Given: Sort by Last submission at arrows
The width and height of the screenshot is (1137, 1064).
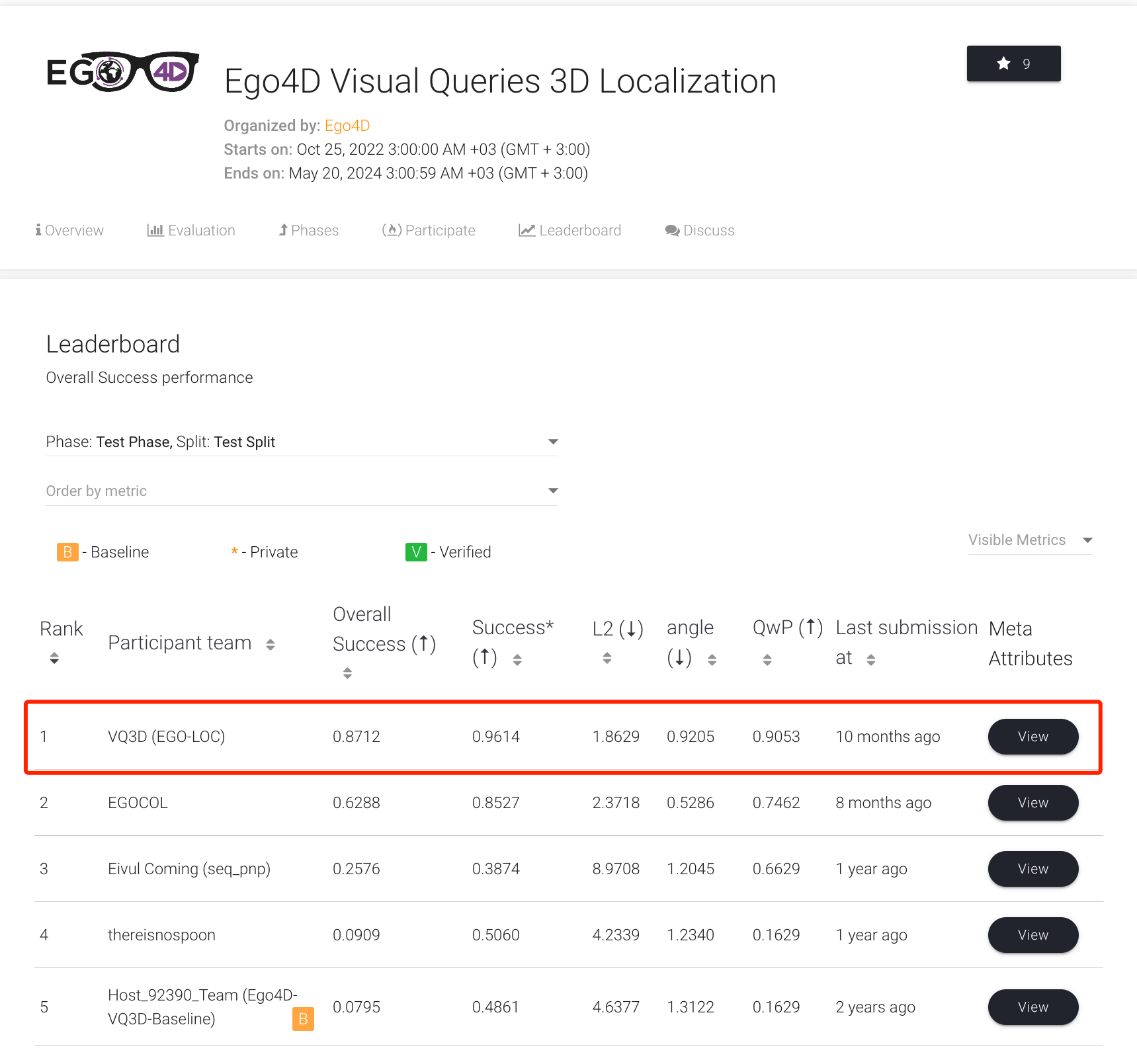Looking at the screenshot, I should click(871, 659).
